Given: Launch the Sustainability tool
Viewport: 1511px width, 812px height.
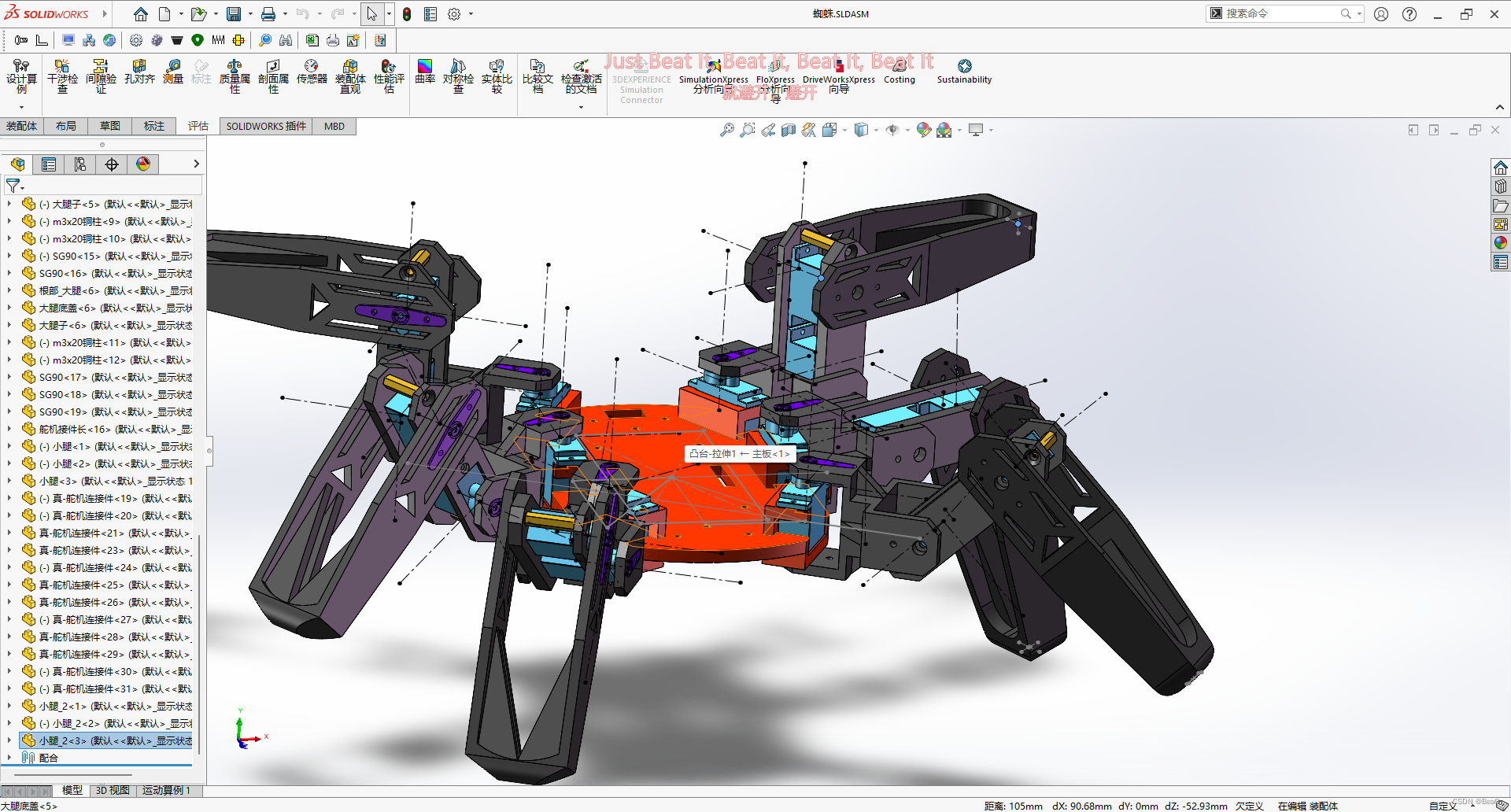Looking at the screenshot, I should pyautogui.click(x=964, y=72).
